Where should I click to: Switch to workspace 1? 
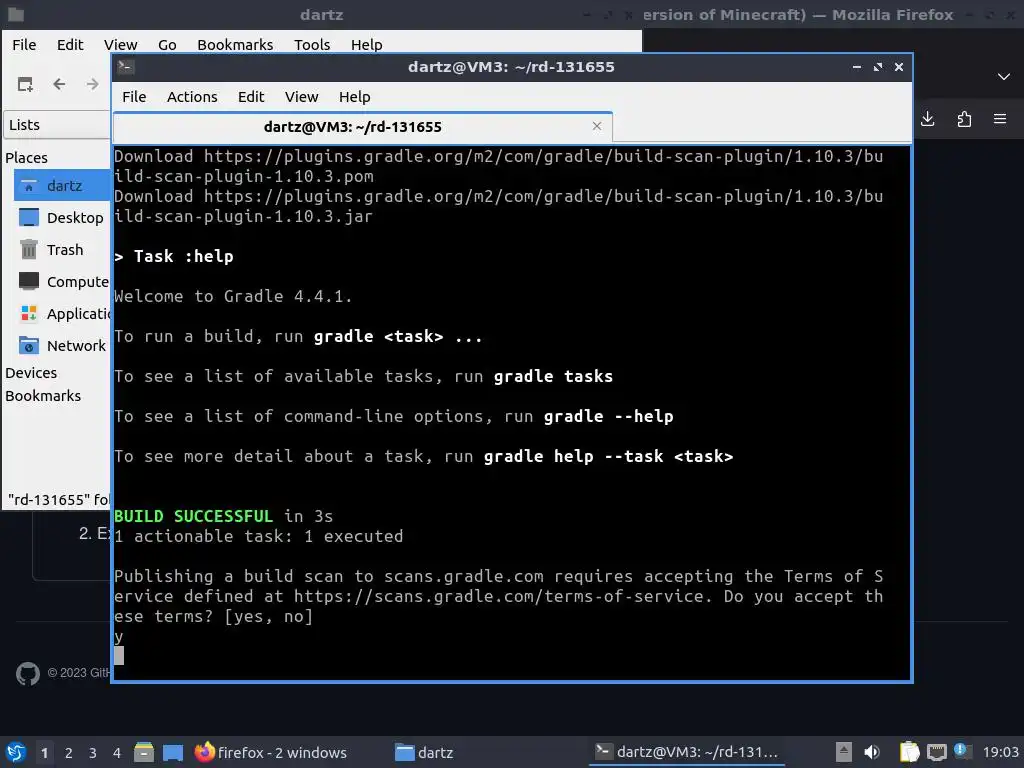pyautogui.click(x=44, y=753)
